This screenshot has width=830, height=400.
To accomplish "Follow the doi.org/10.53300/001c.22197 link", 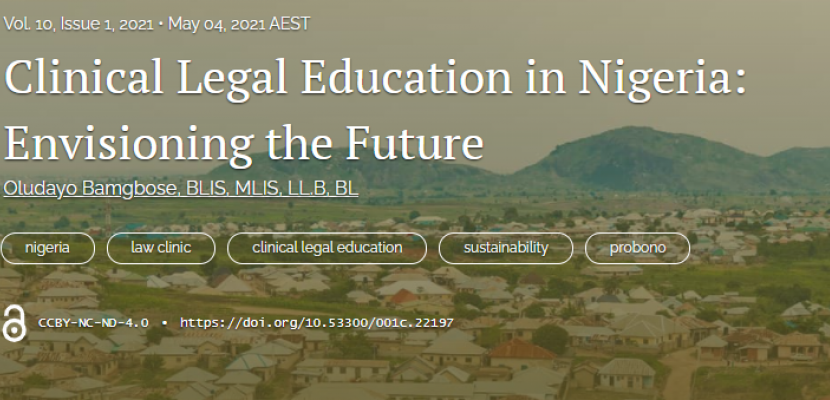I will pos(317,323).
